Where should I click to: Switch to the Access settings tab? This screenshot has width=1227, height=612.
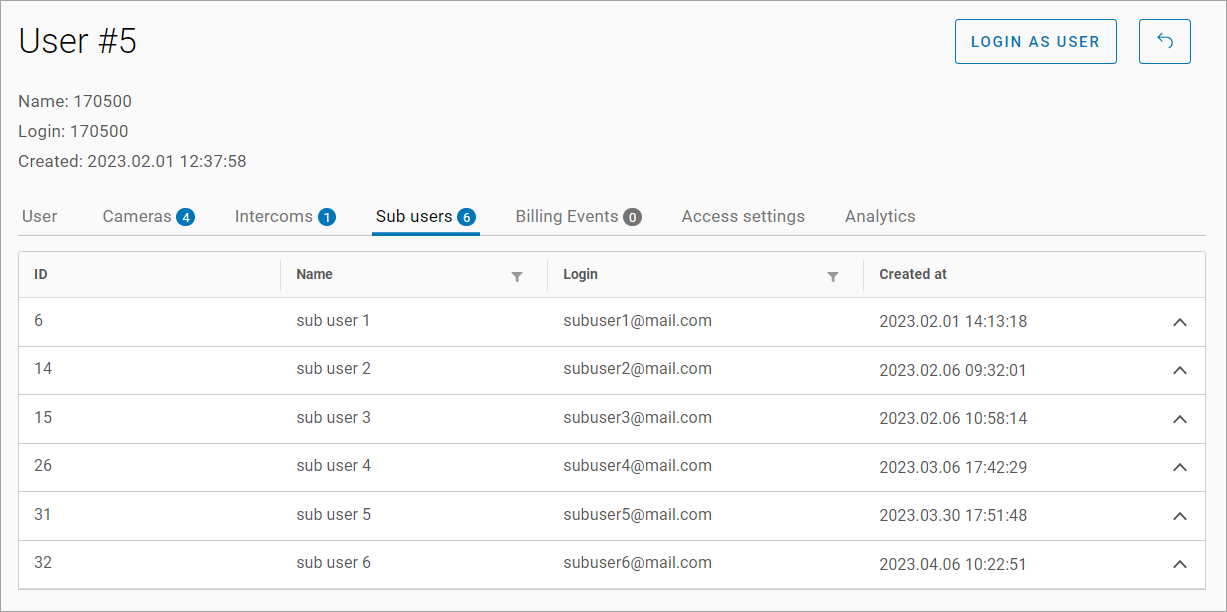point(743,216)
